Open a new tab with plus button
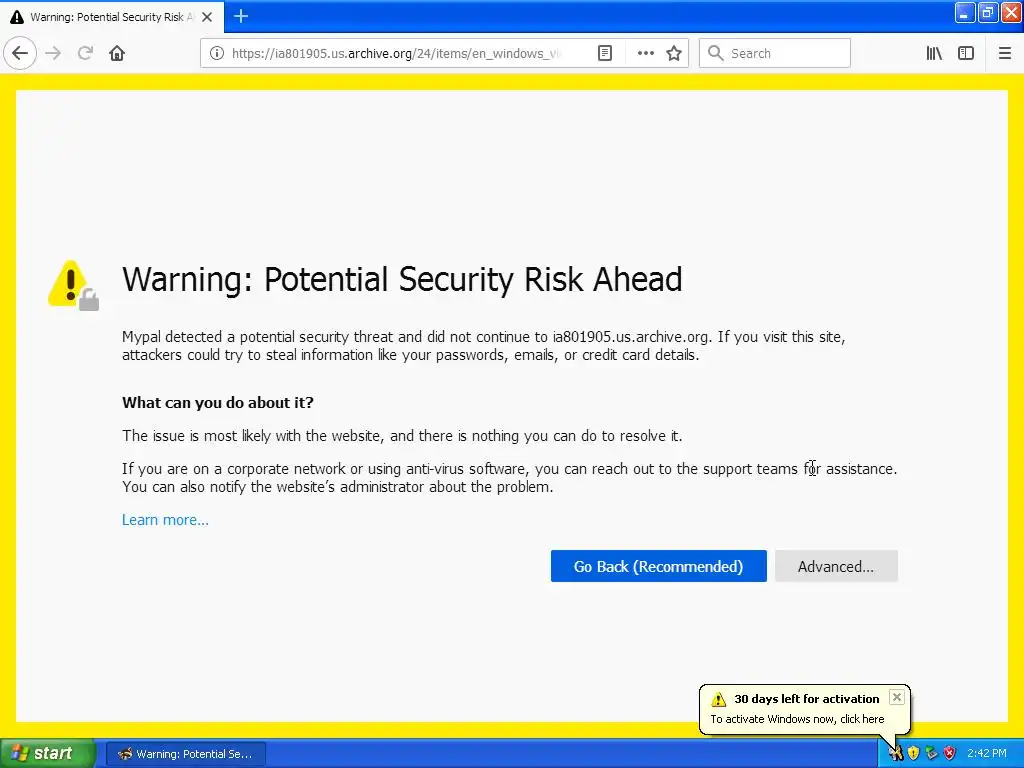 pos(240,16)
